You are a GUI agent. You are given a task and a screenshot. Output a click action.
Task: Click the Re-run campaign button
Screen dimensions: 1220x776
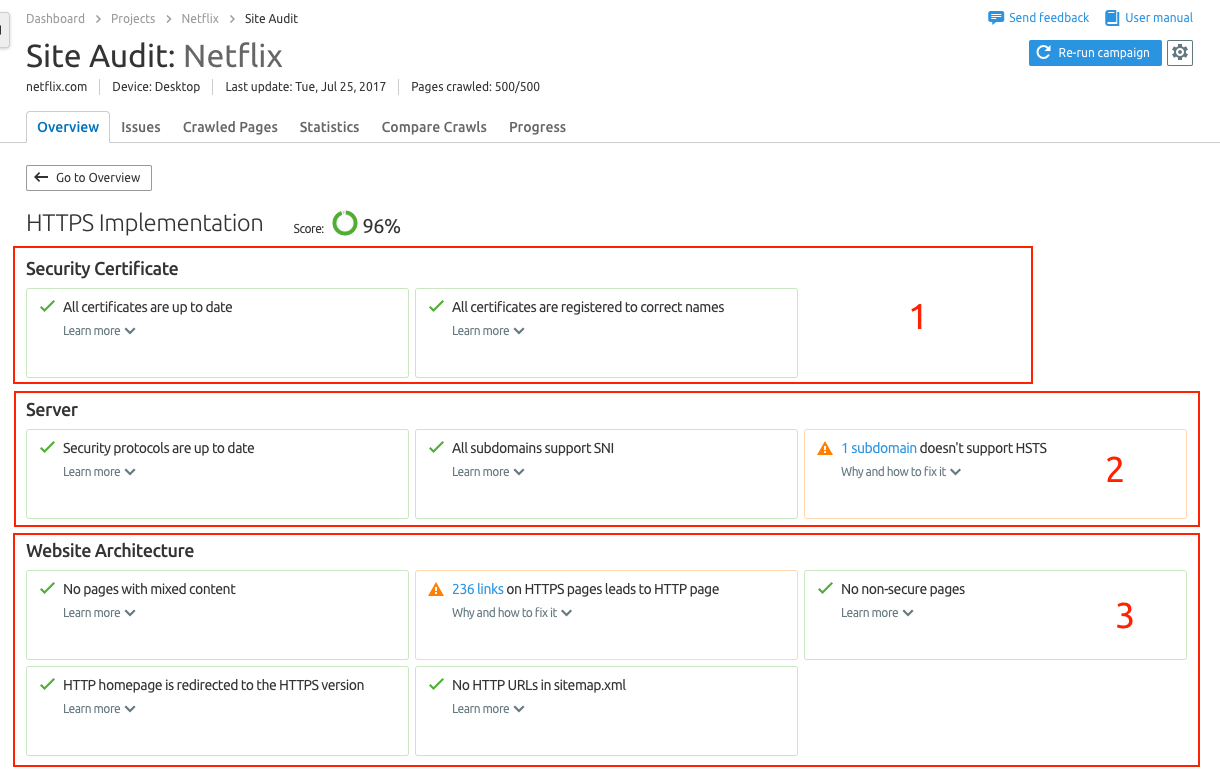point(1095,53)
